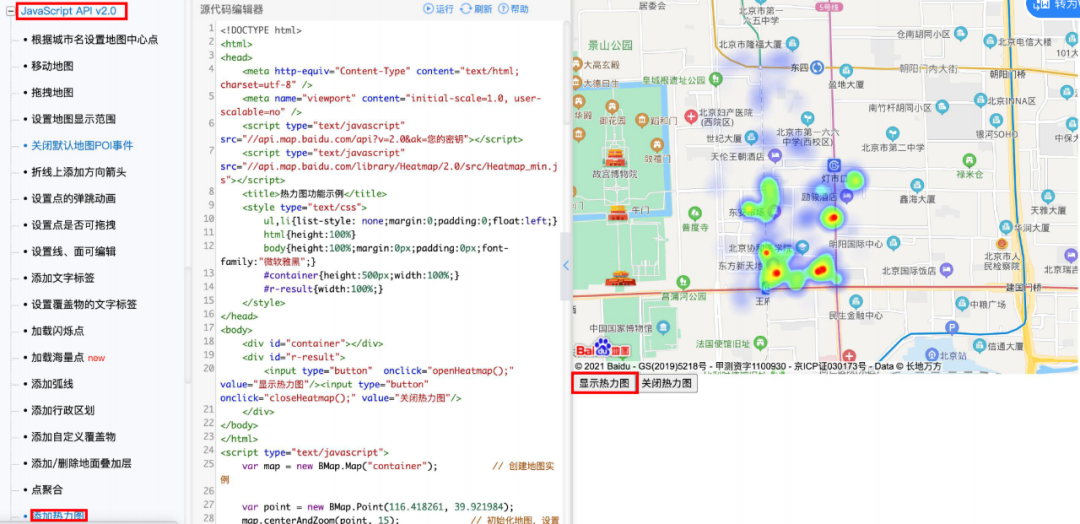Select 设置地图显示范围 in the tree

74,119
